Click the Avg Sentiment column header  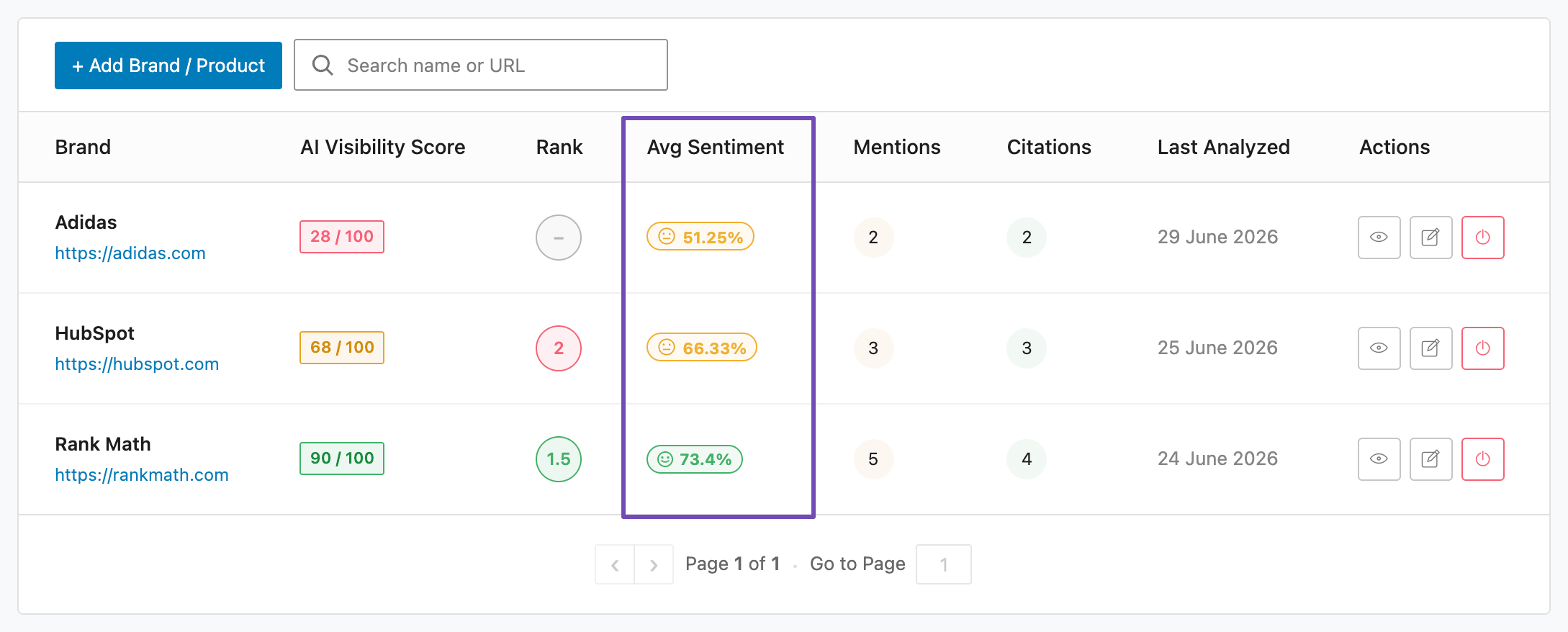click(716, 147)
